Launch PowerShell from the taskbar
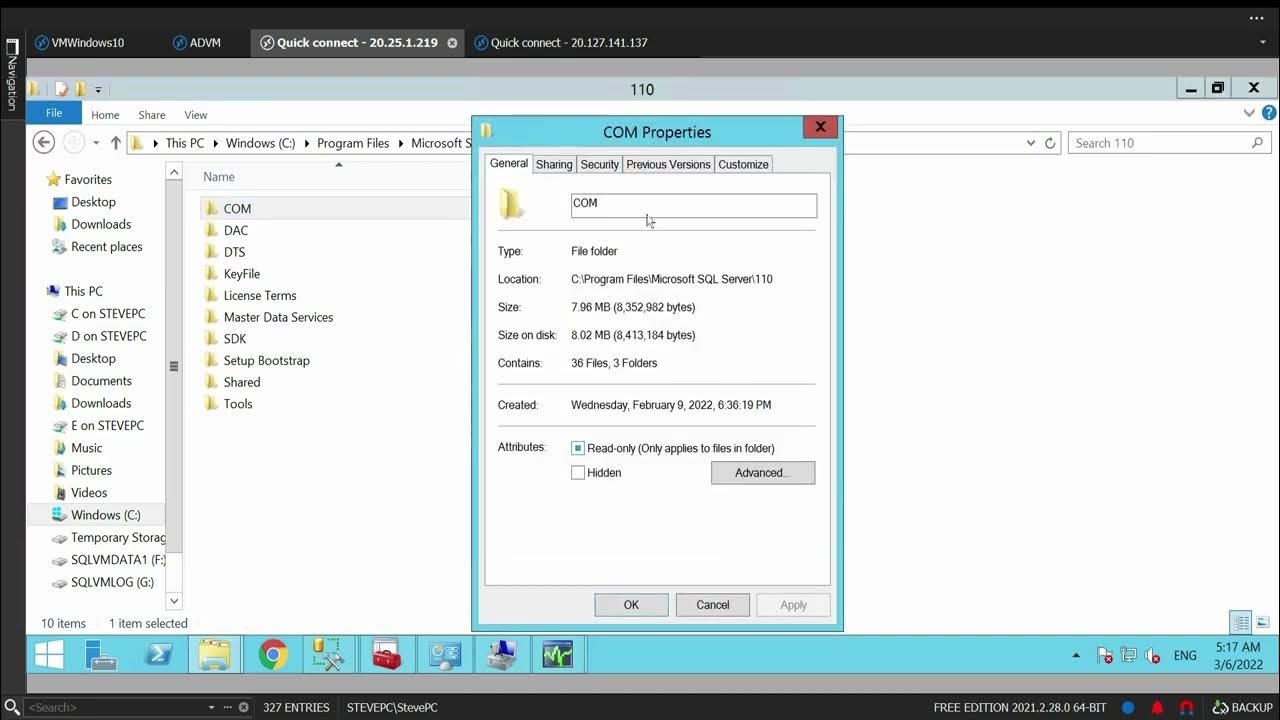1280x720 pixels. (x=158, y=655)
